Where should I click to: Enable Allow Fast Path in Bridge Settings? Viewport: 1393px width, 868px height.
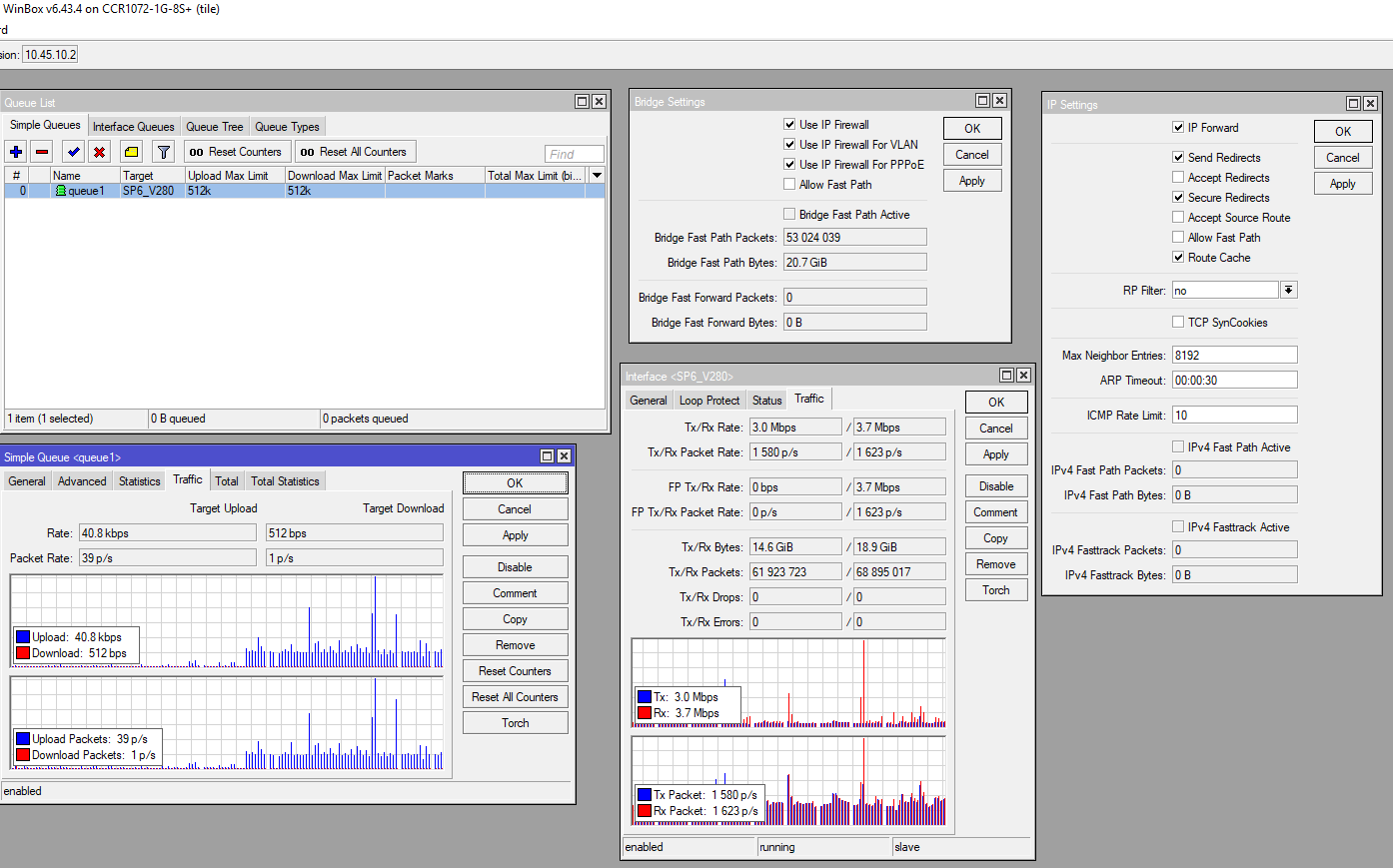(x=789, y=185)
